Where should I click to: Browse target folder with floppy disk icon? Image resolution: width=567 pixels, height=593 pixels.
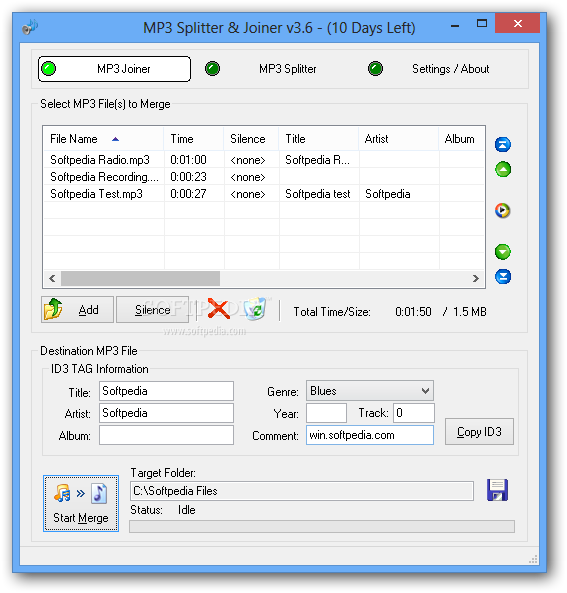click(x=497, y=490)
